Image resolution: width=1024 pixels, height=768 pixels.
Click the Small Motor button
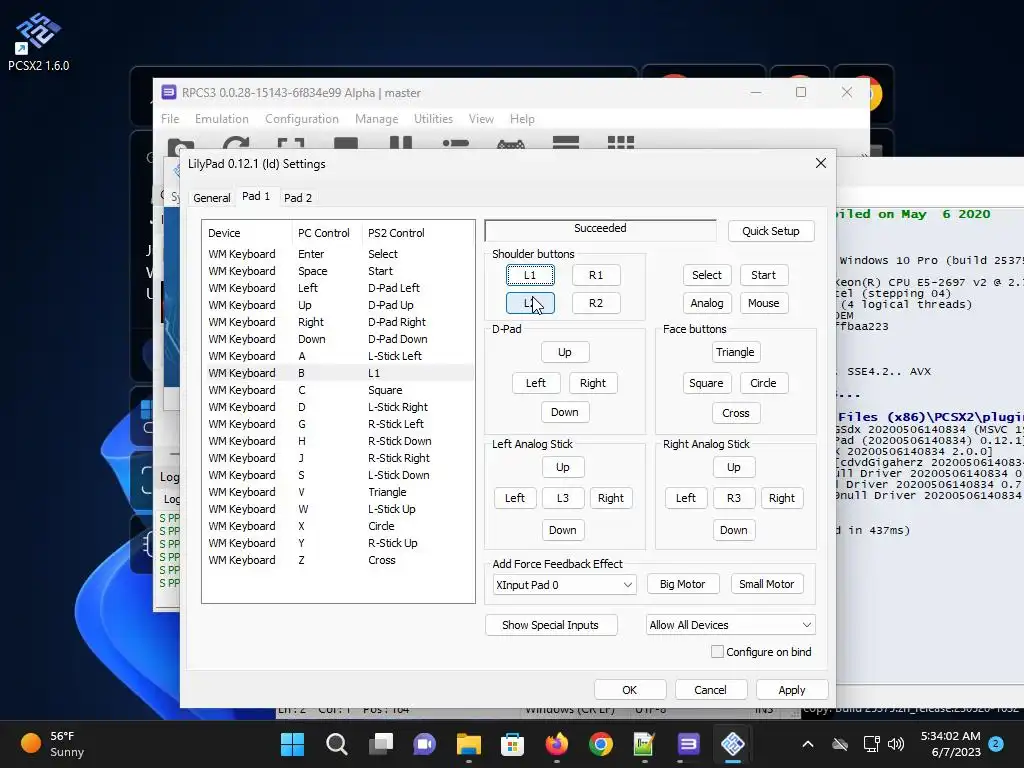(x=767, y=584)
